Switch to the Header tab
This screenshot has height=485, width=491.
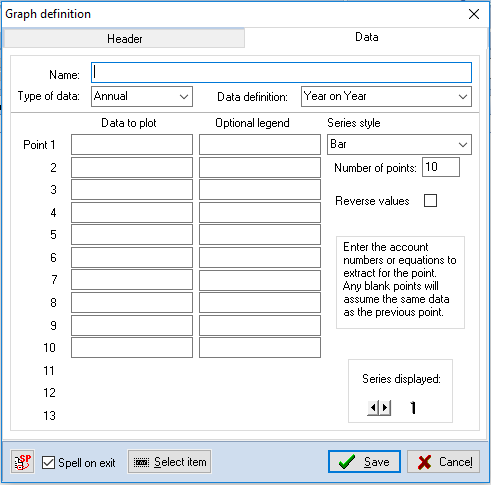[x=124, y=39]
